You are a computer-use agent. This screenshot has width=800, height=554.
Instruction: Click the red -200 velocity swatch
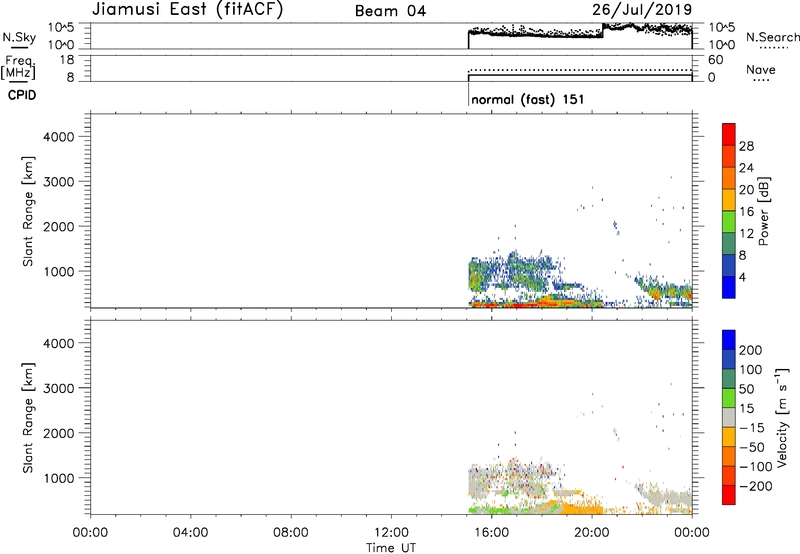(x=729, y=495)
